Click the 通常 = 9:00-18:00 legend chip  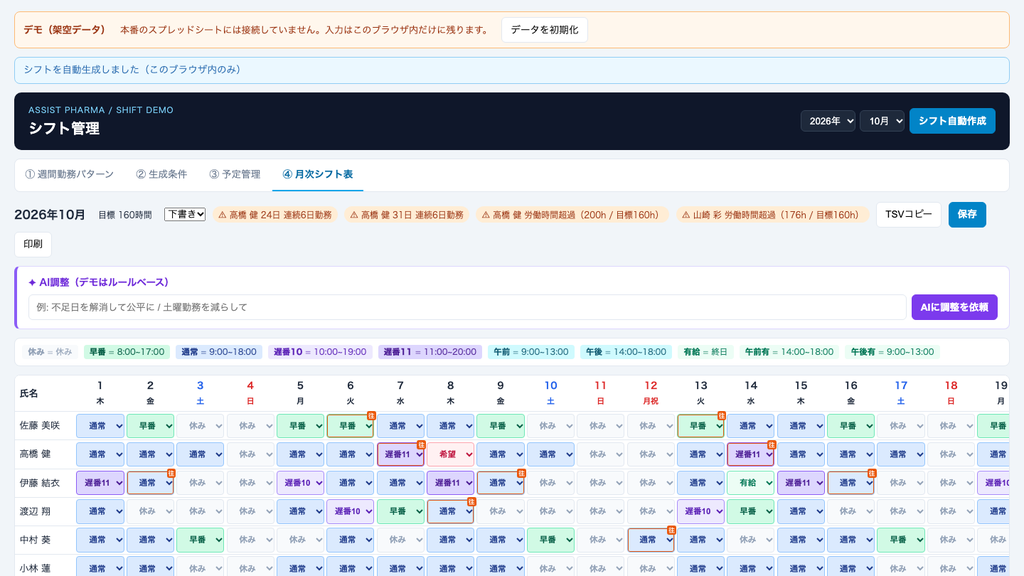click(219, 352)
